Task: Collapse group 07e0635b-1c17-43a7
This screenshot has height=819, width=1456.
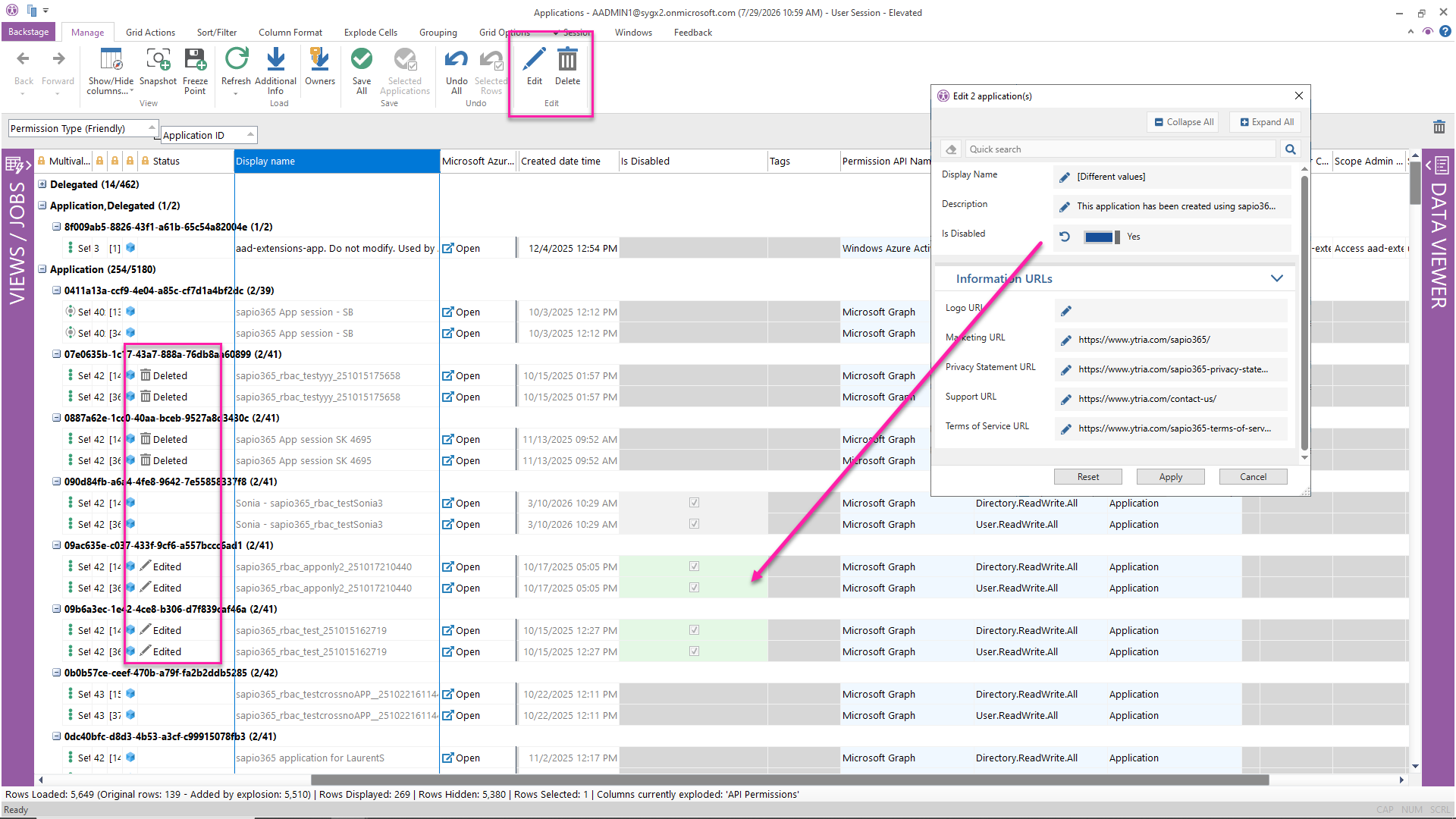Action: coord(57,354)
